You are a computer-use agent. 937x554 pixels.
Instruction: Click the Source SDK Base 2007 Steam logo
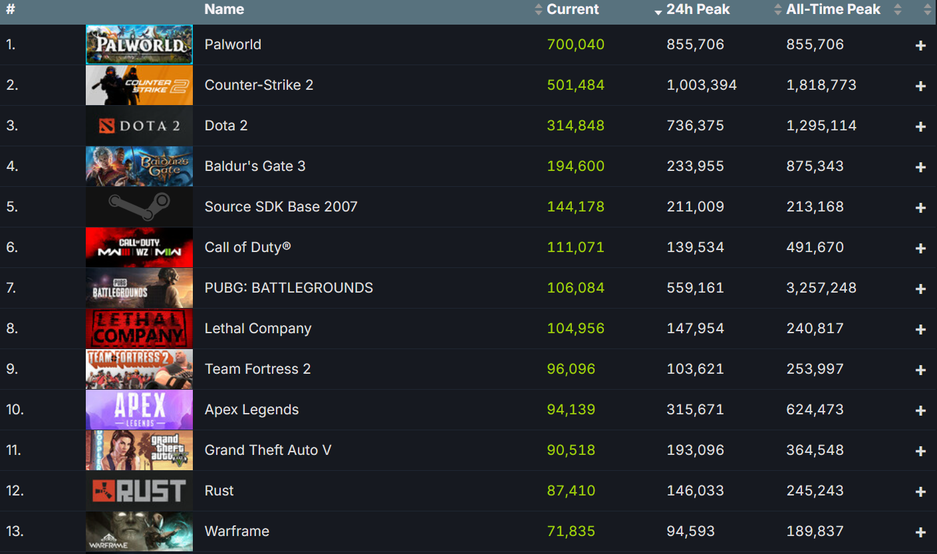(139, 207)
